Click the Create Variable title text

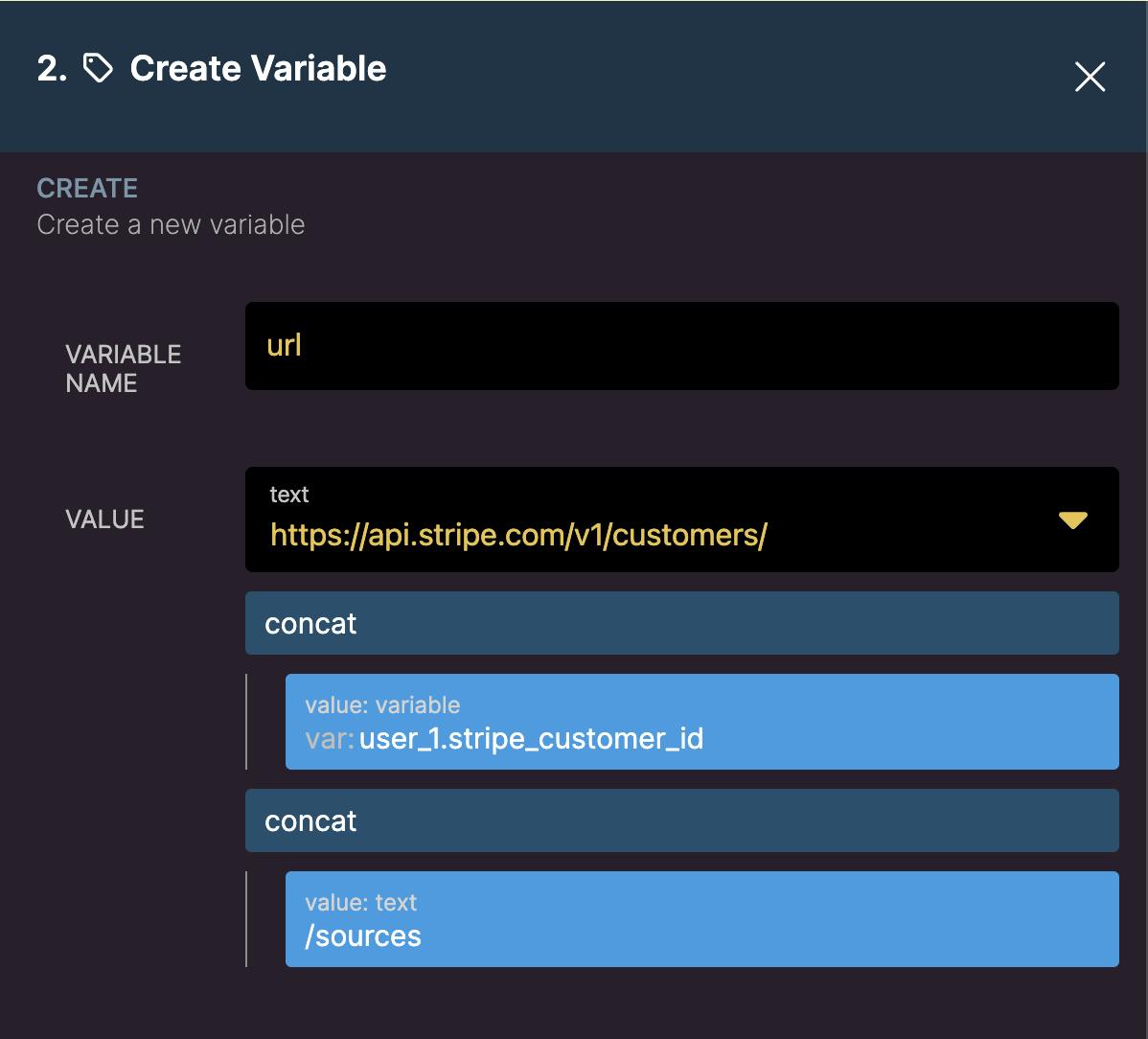click(x=258, y=69)
